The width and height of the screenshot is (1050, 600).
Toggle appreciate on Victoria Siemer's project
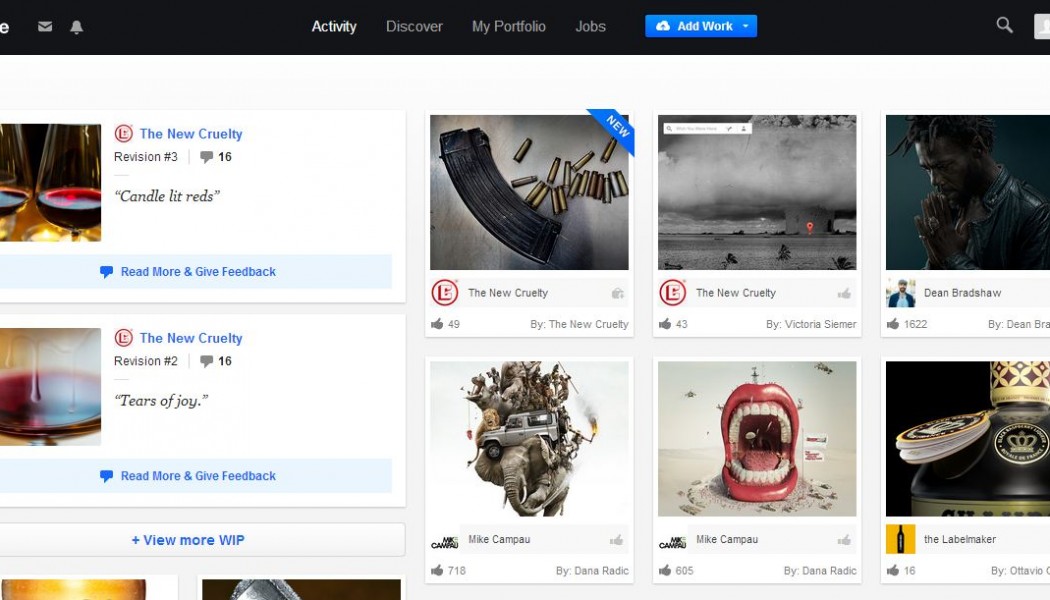pyautogui.click(x=845, y=293)
